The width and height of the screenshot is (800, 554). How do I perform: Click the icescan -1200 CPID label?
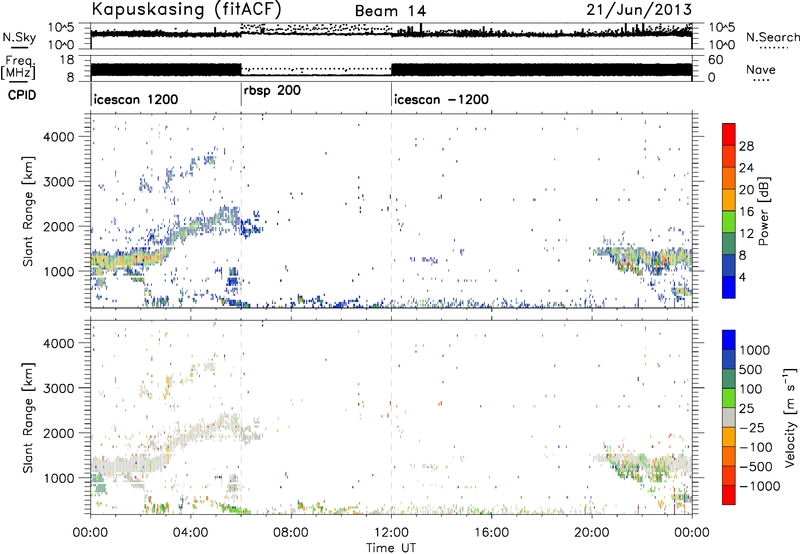441,99
